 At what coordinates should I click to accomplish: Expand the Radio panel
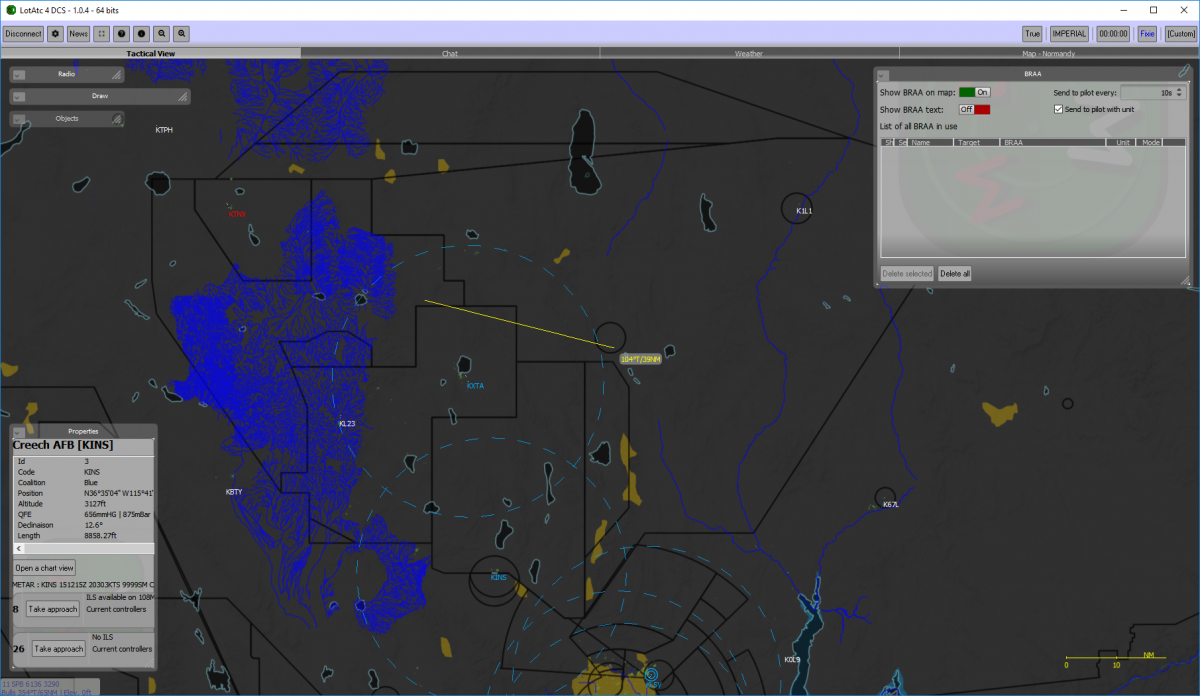[x=18, y=74]
